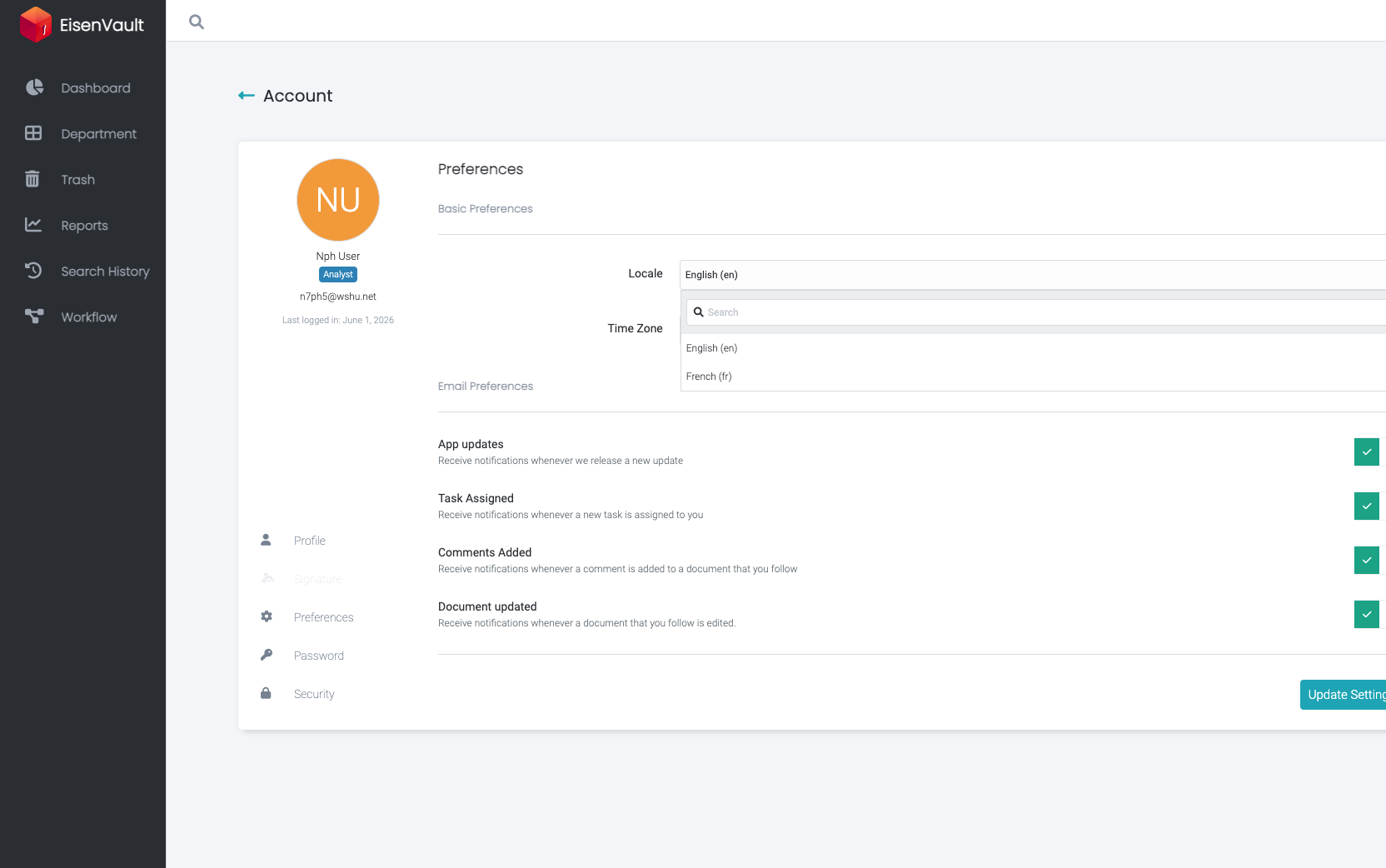Viewport: 1386px width, 868px height.
Task: Click the NU user avatar
Action: (338, 200)
